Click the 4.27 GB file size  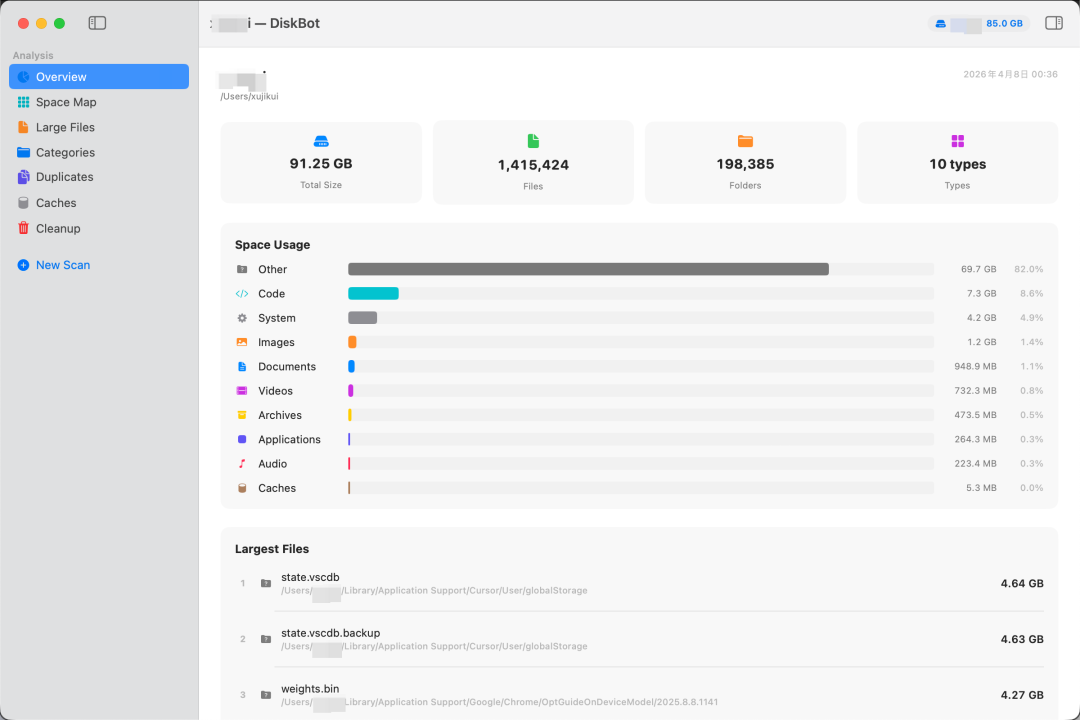pyautogui.click(x=1021, y=695)
